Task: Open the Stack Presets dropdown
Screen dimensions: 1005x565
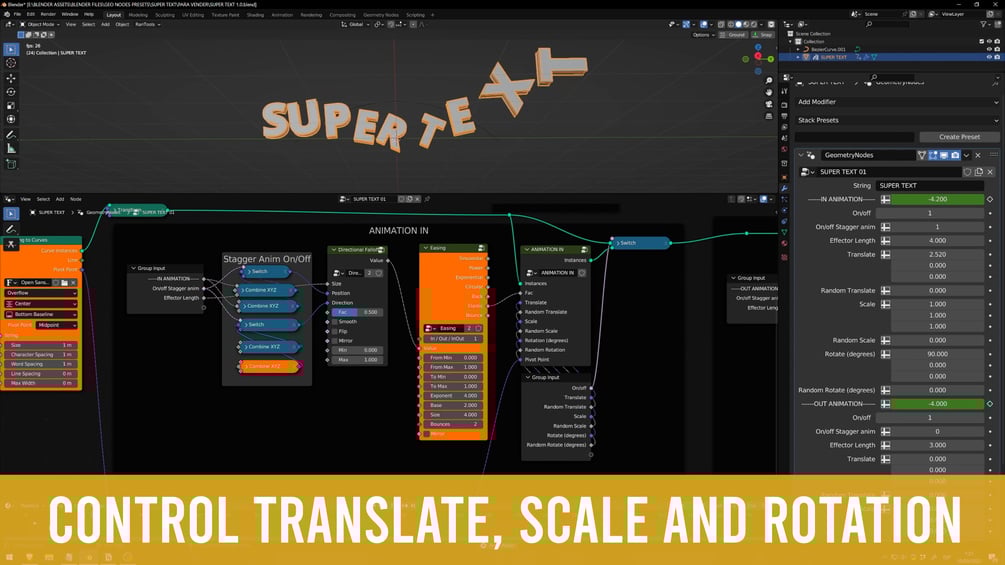Action: 897,120
